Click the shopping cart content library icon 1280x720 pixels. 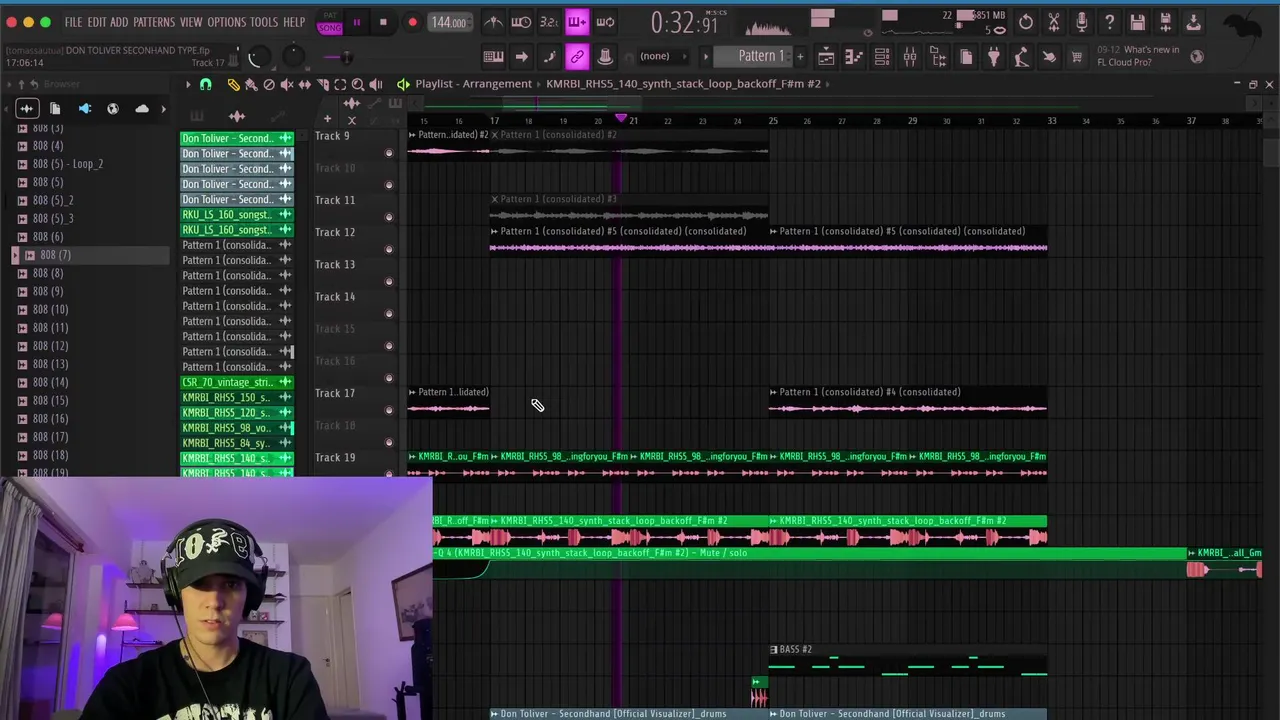1077,57
